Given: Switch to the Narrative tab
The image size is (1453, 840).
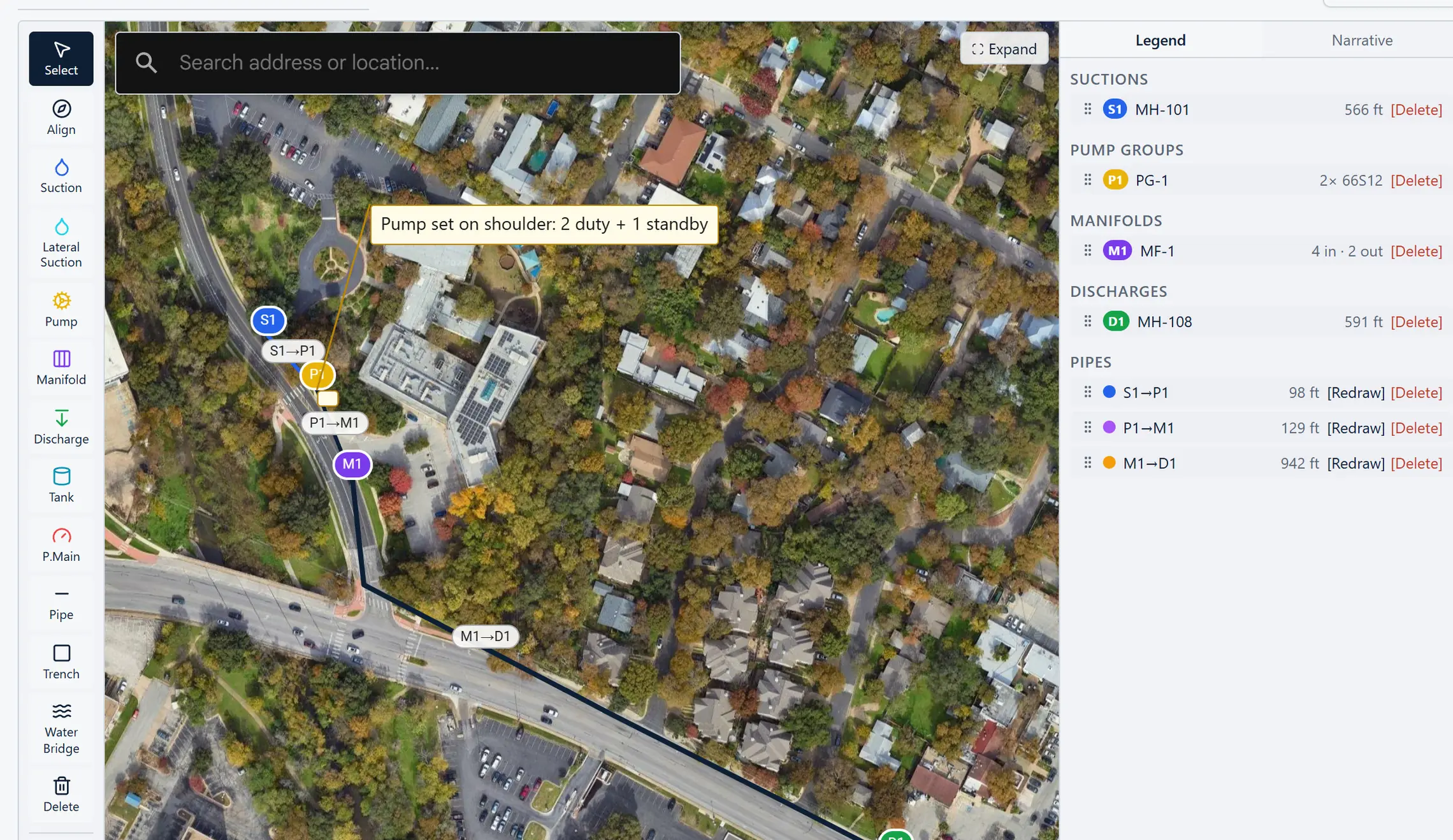Looking at the screenshot, I should 1362,40.
